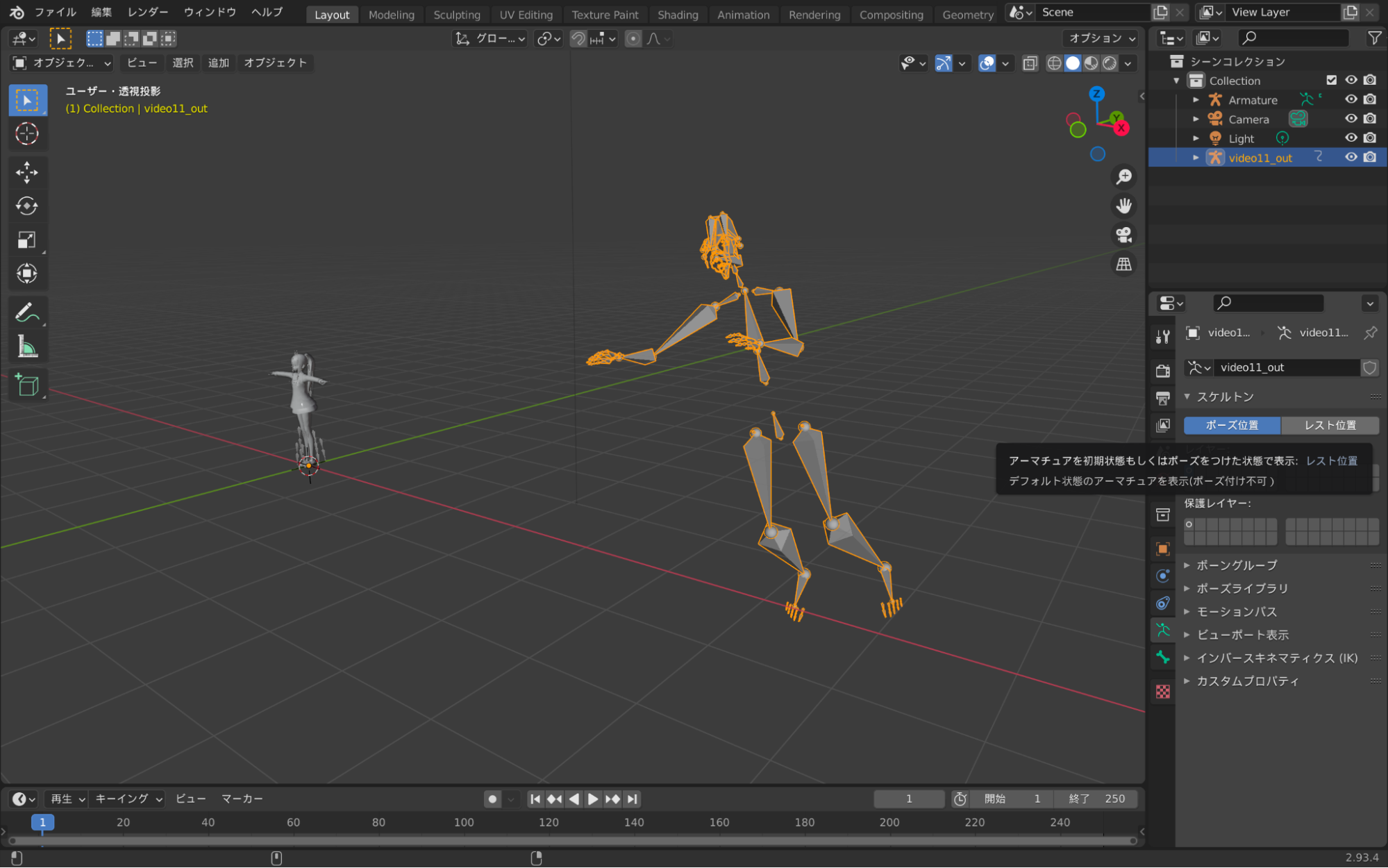The height and width of the screenshot is (868, 1388).
Task: Select the Rotate tool
Action: tap(27, 206)
